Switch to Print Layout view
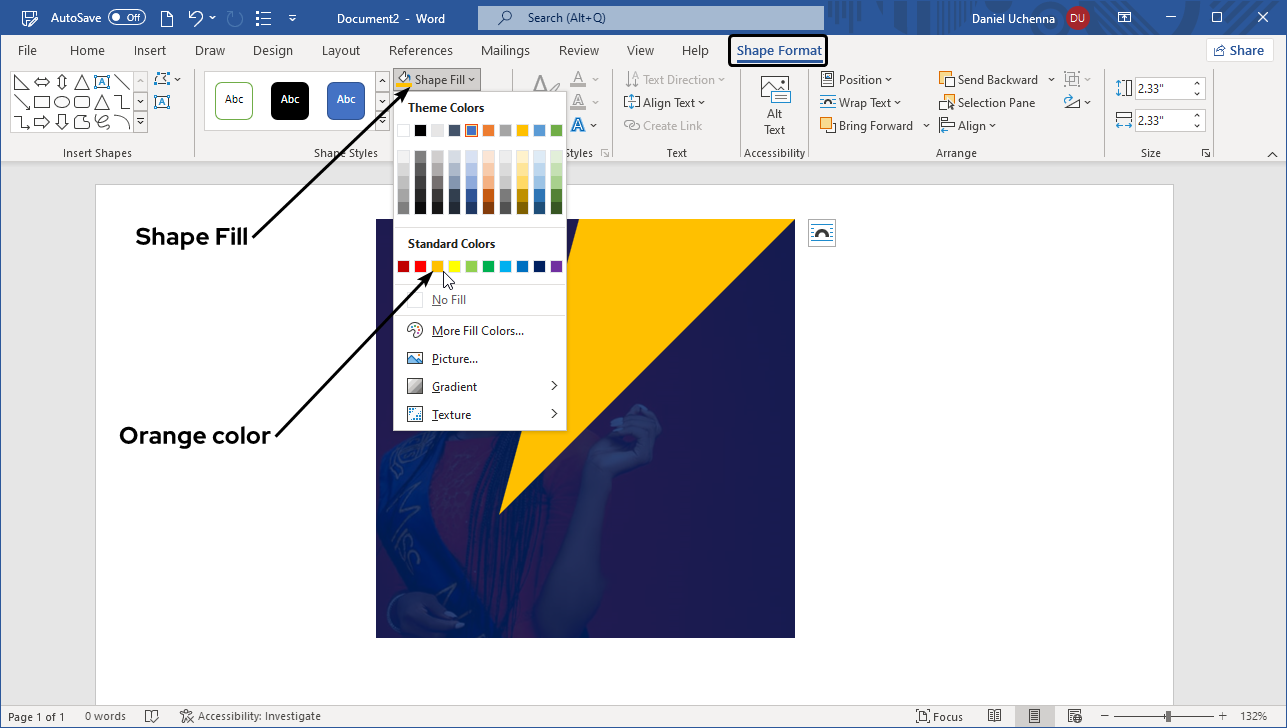 (x=1034, y=716)
